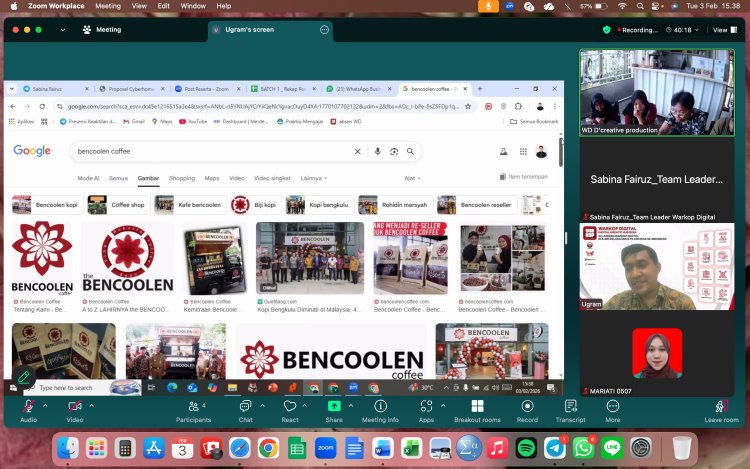Open the meeting timer dropdown 40:18
This screenshot has width=750, height=469.
[x=683, y=30]
